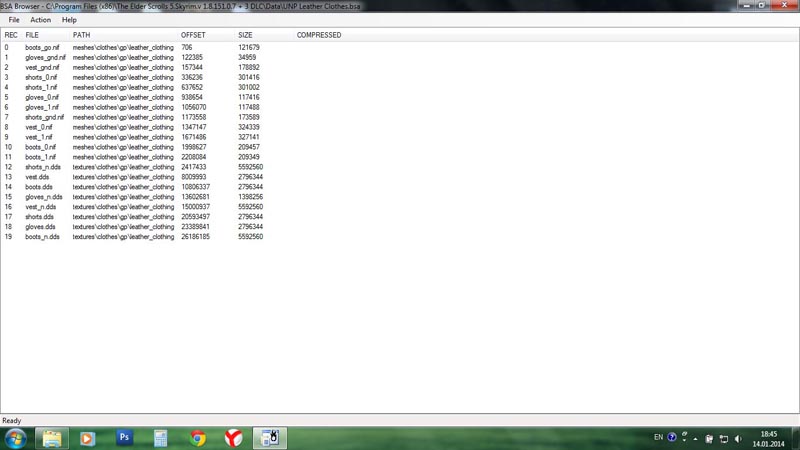Select the vest.dds file entry
This screenshot has height=450, width=800.
tap(37, 177)
